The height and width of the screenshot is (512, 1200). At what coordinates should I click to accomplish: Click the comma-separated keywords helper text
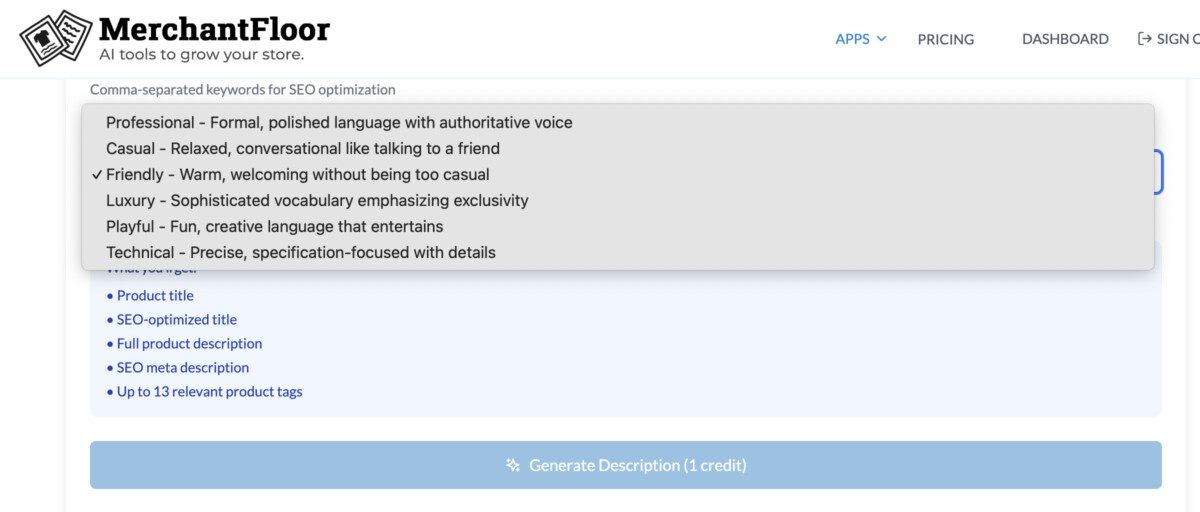(x=243, y=89)
